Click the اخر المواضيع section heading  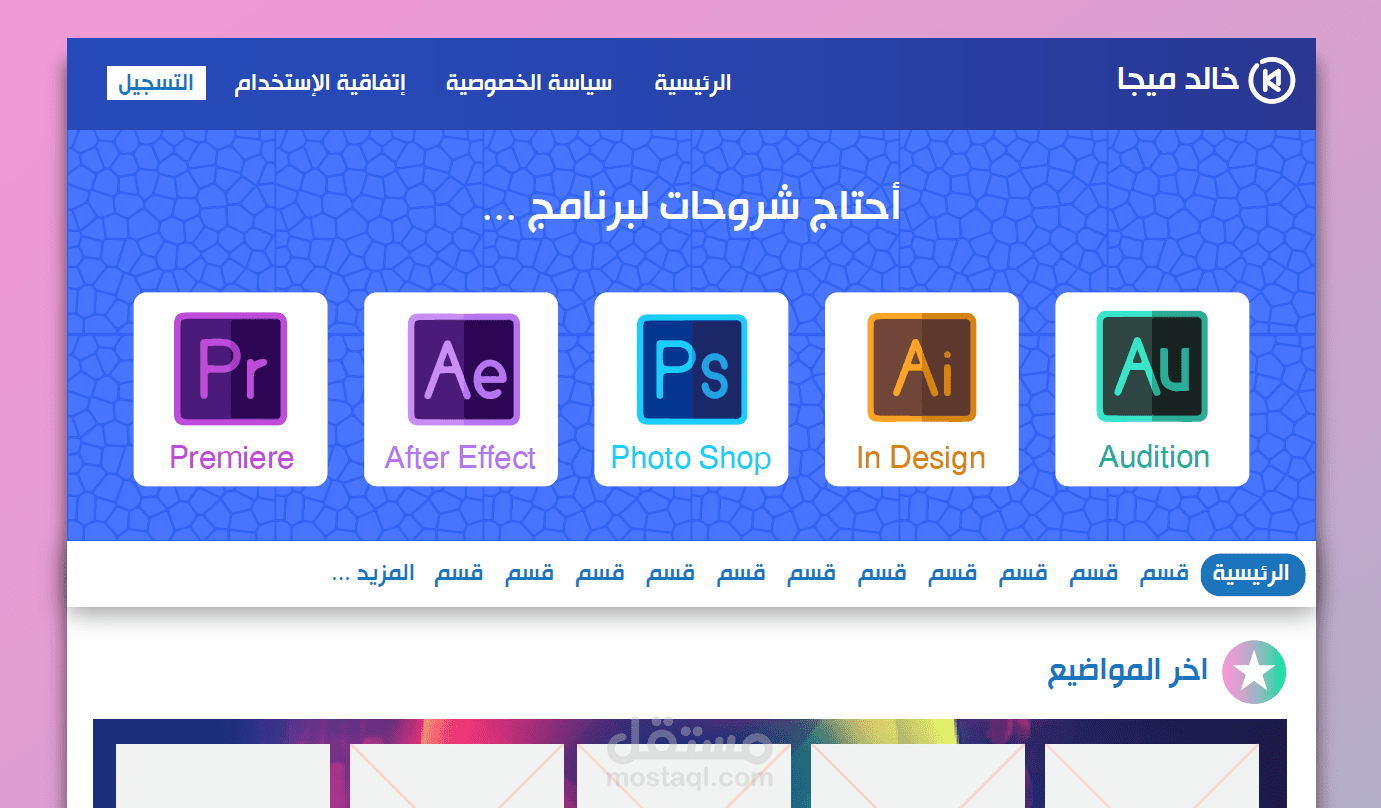tap(1128, 671)
